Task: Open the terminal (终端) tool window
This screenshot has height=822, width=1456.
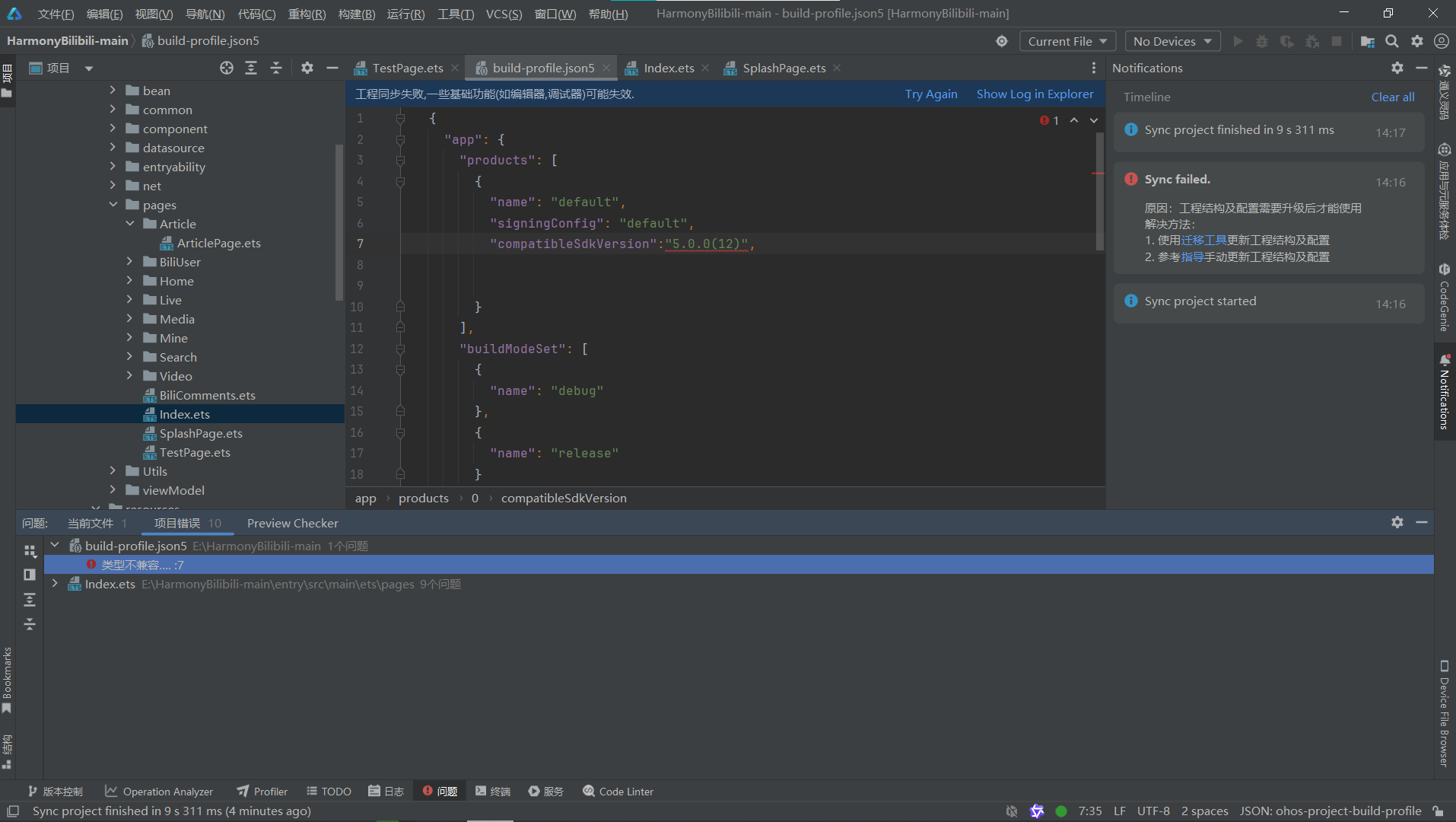Action: tap(492, 792)
